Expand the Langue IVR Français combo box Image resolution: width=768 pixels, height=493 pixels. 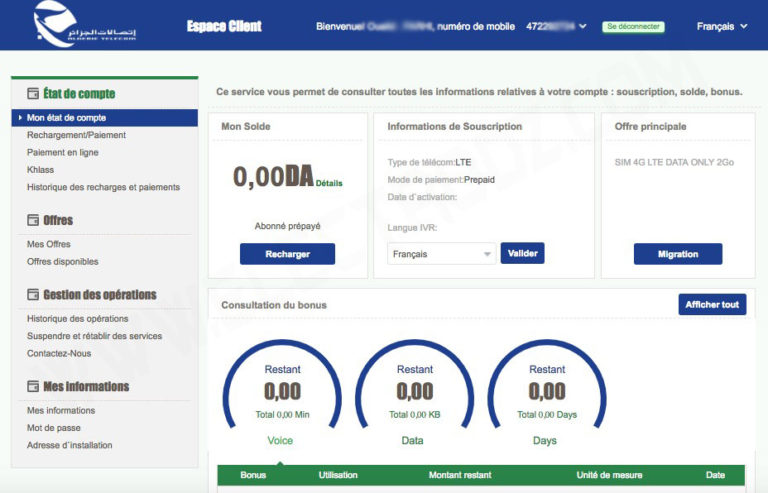[441, 254]
